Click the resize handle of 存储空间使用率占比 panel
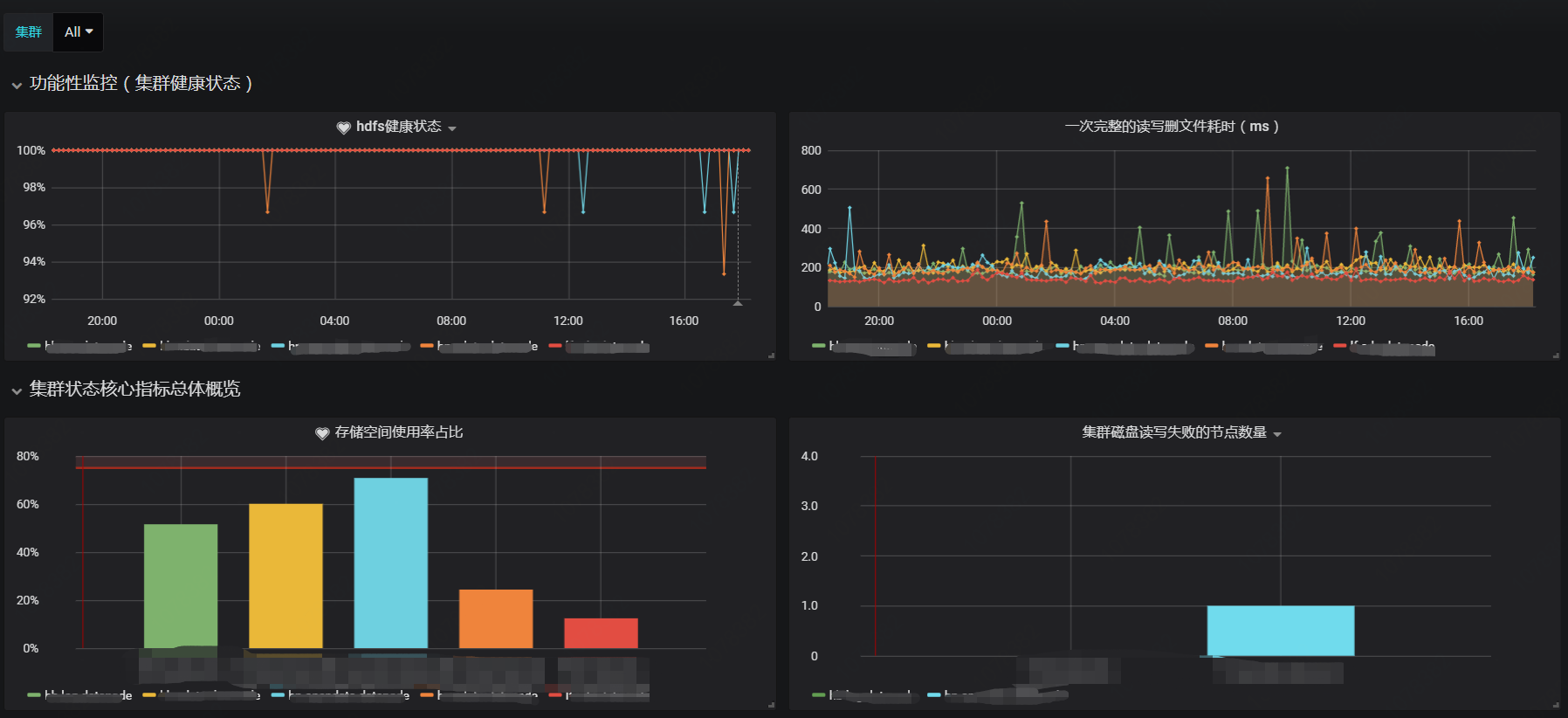Viewport: 1568px width, 718px height. 772,705
